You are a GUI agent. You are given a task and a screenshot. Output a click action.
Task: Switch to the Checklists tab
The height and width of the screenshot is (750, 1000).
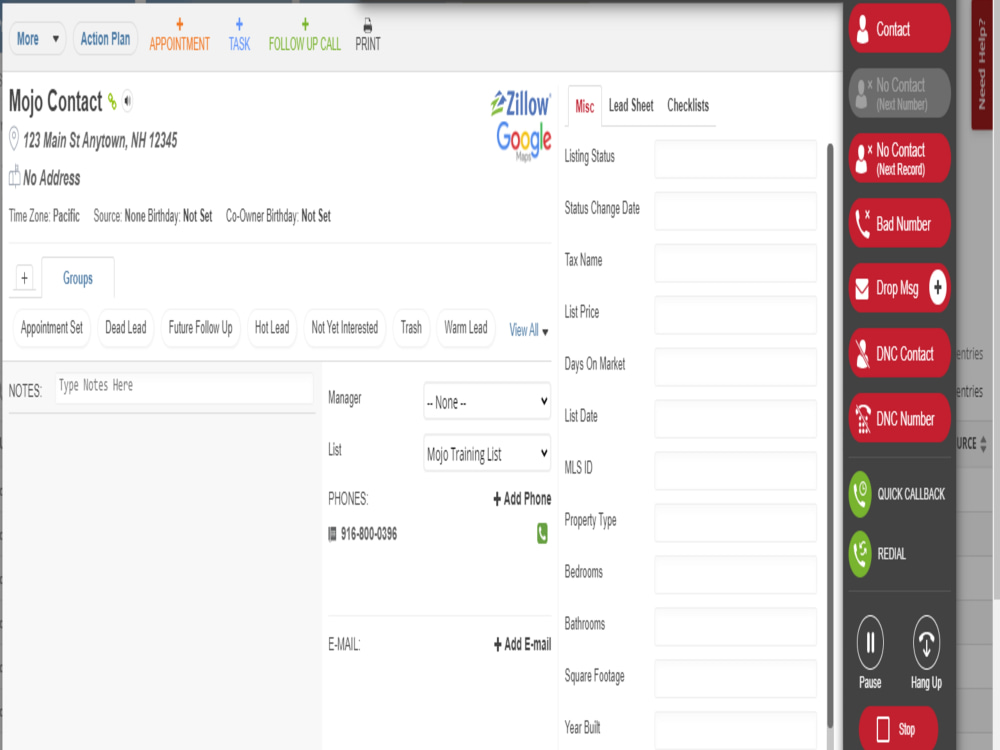[x=688, y=105]
